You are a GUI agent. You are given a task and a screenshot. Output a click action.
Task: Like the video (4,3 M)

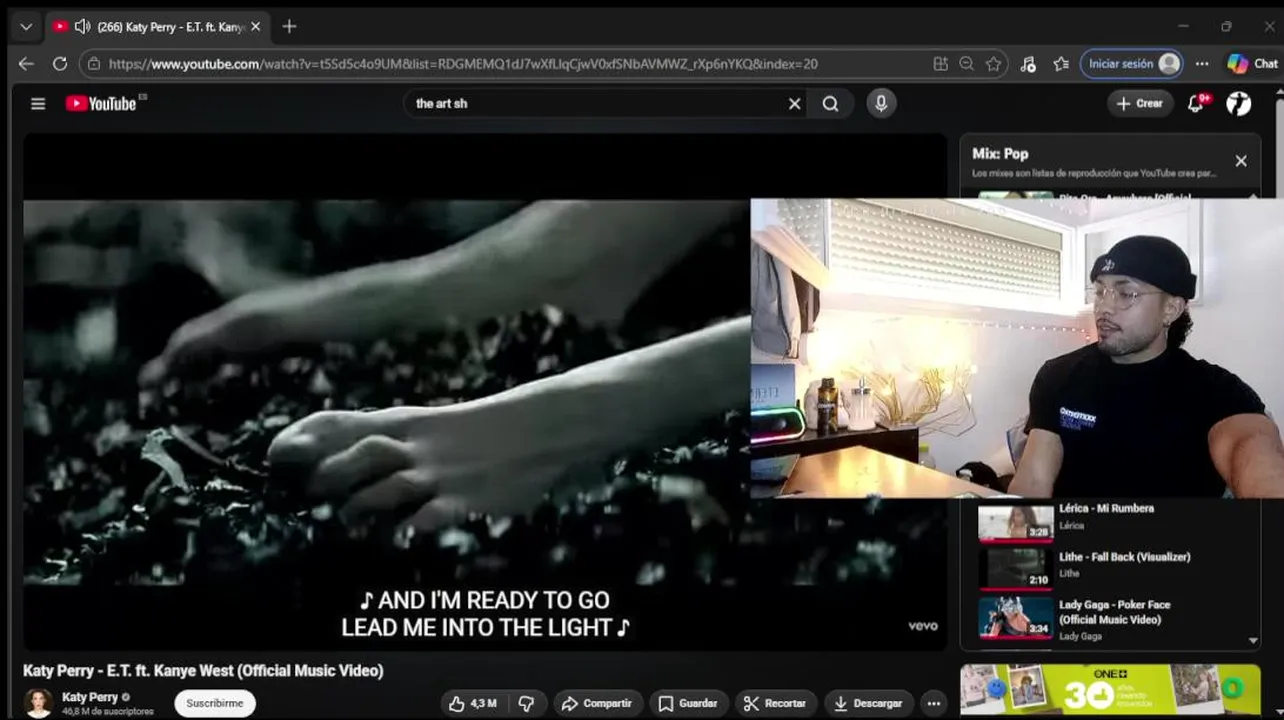pos(473,703)
